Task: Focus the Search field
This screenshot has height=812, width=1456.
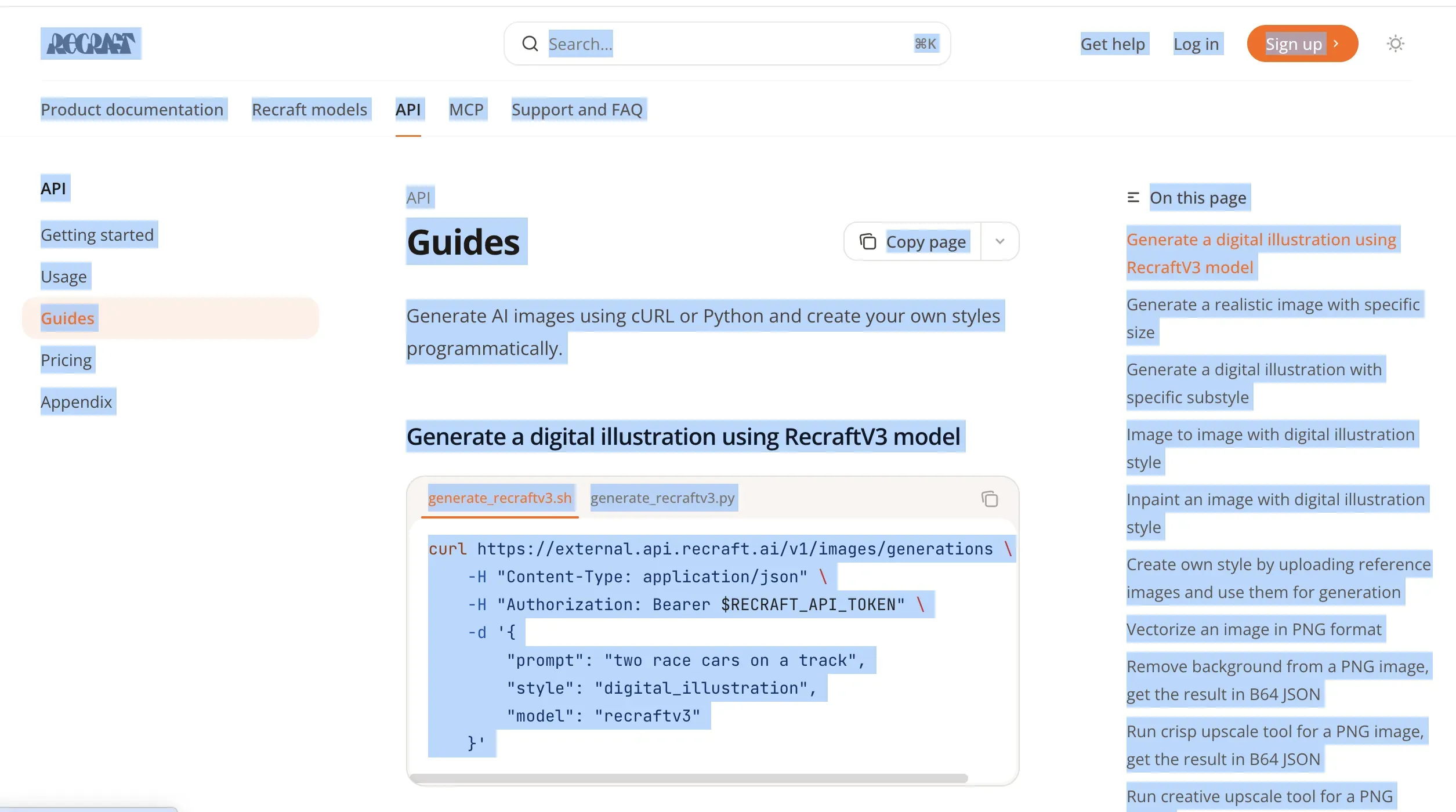Action: (x=727, y=43)
